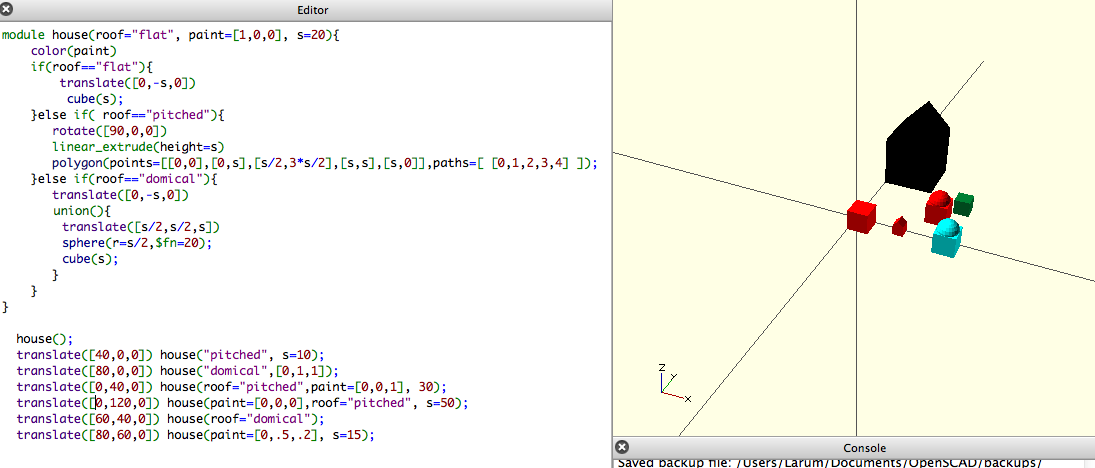Click the Console panel title bar

(854, 448)
